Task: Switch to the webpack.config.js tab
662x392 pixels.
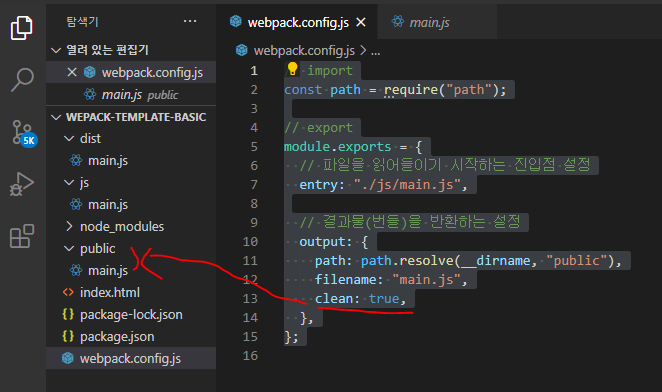Action: tap(298, 22)
